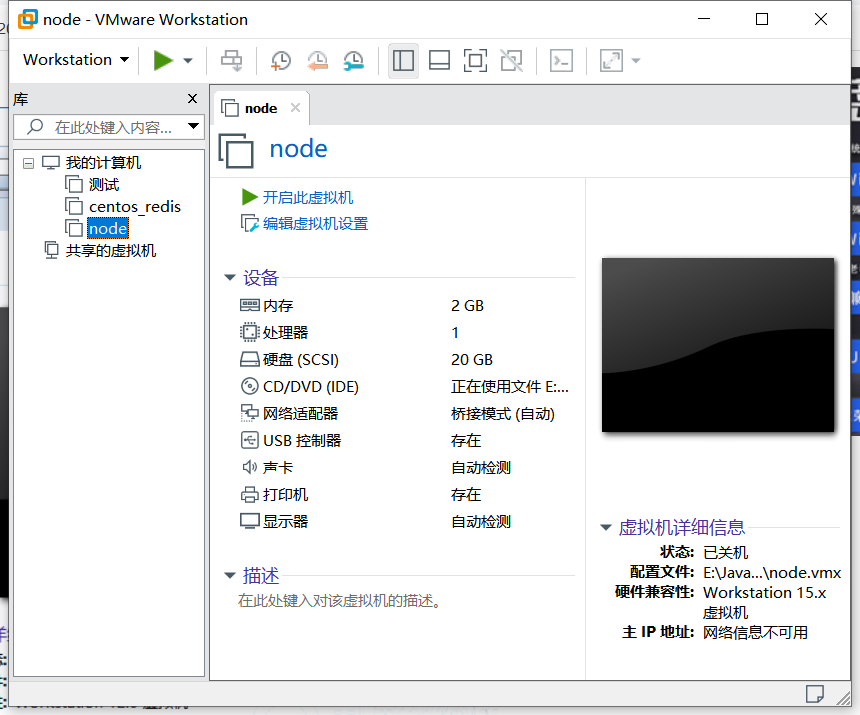The height and width of the screenshot is (715, 860).
Task: Open the console view icon
Action: (562, 60)
